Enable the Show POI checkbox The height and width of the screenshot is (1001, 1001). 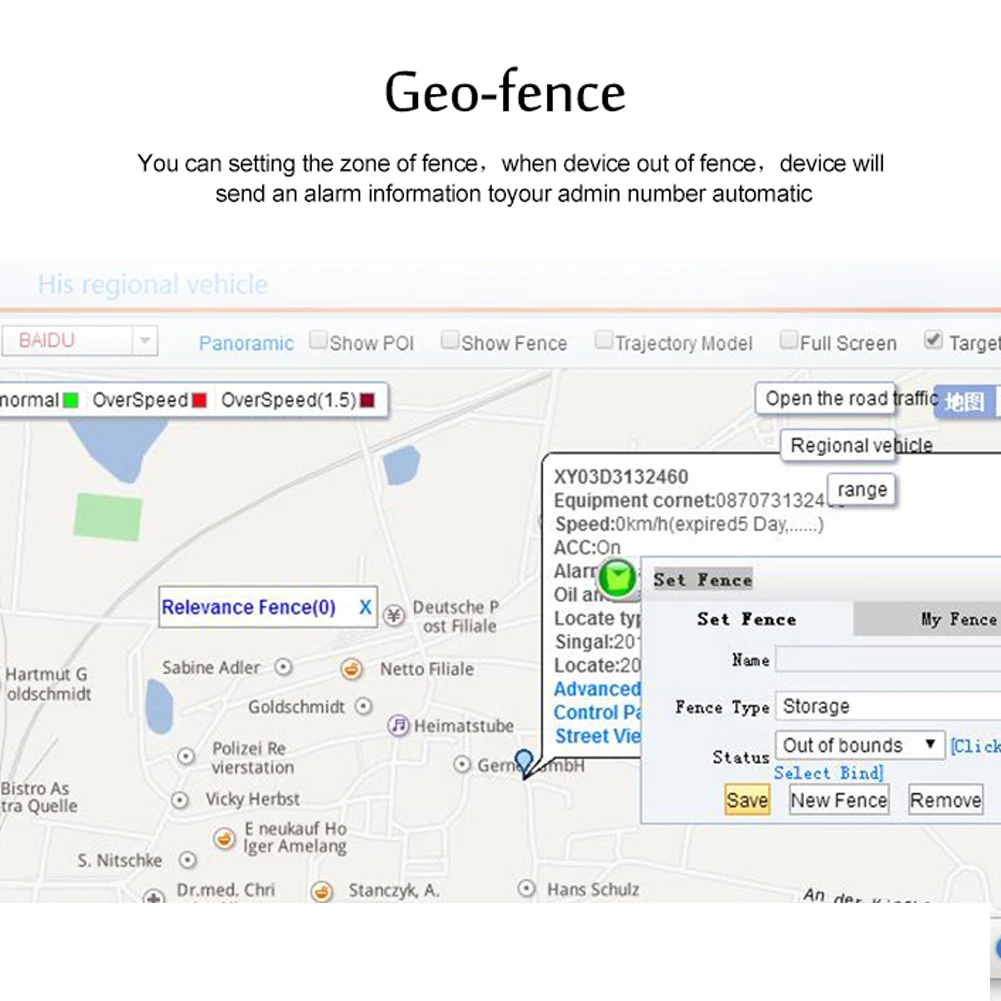318,340
